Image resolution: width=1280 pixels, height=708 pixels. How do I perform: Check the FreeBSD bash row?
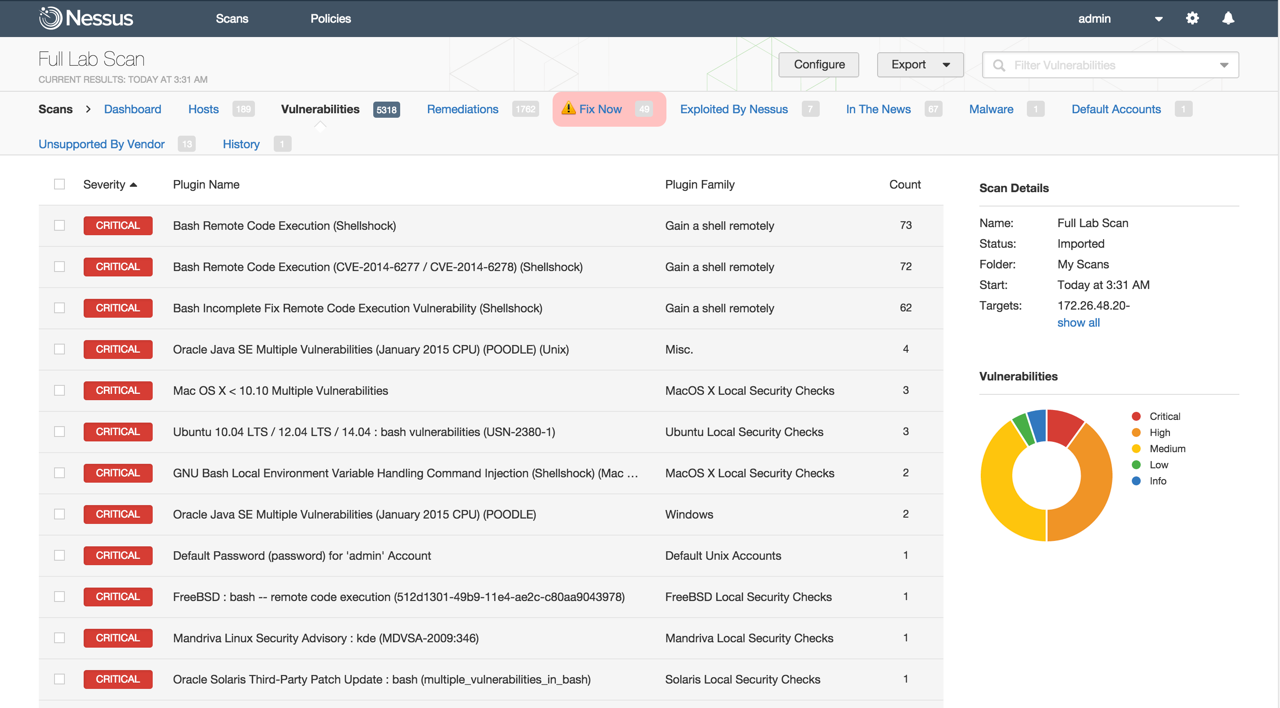click(59, 597)
